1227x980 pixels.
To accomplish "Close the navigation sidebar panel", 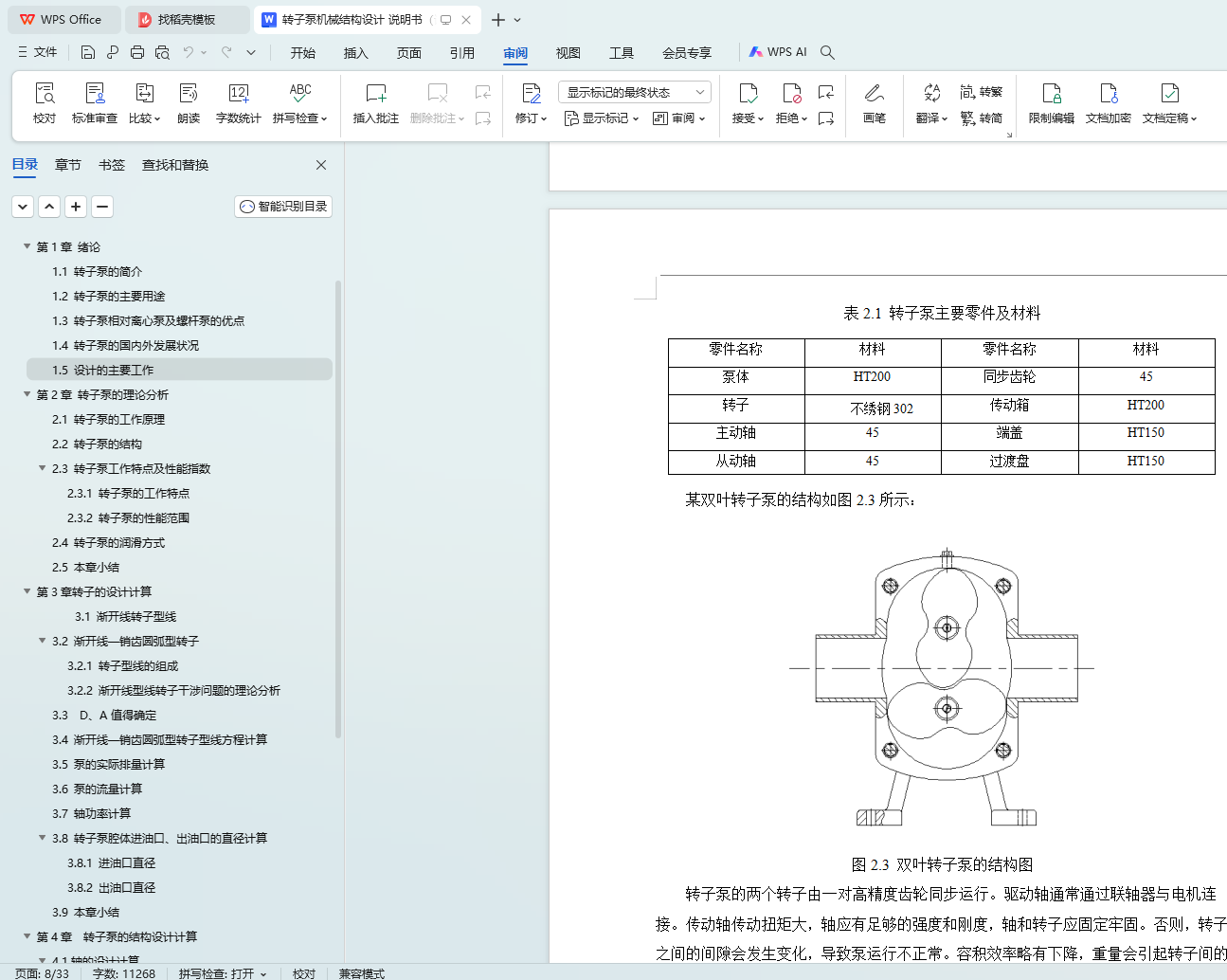I will pyautogui.click(x=321, y=165).
